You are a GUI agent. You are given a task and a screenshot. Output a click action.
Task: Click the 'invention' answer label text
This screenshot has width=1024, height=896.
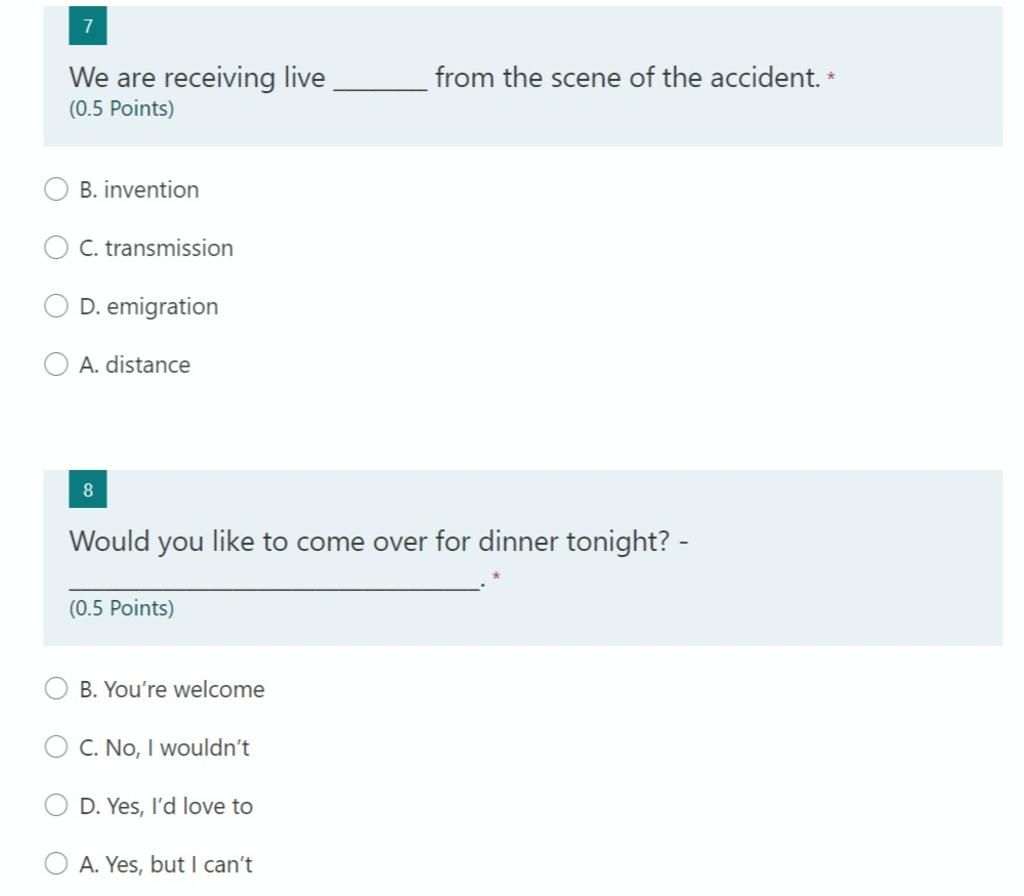click(x=152, y=190)
